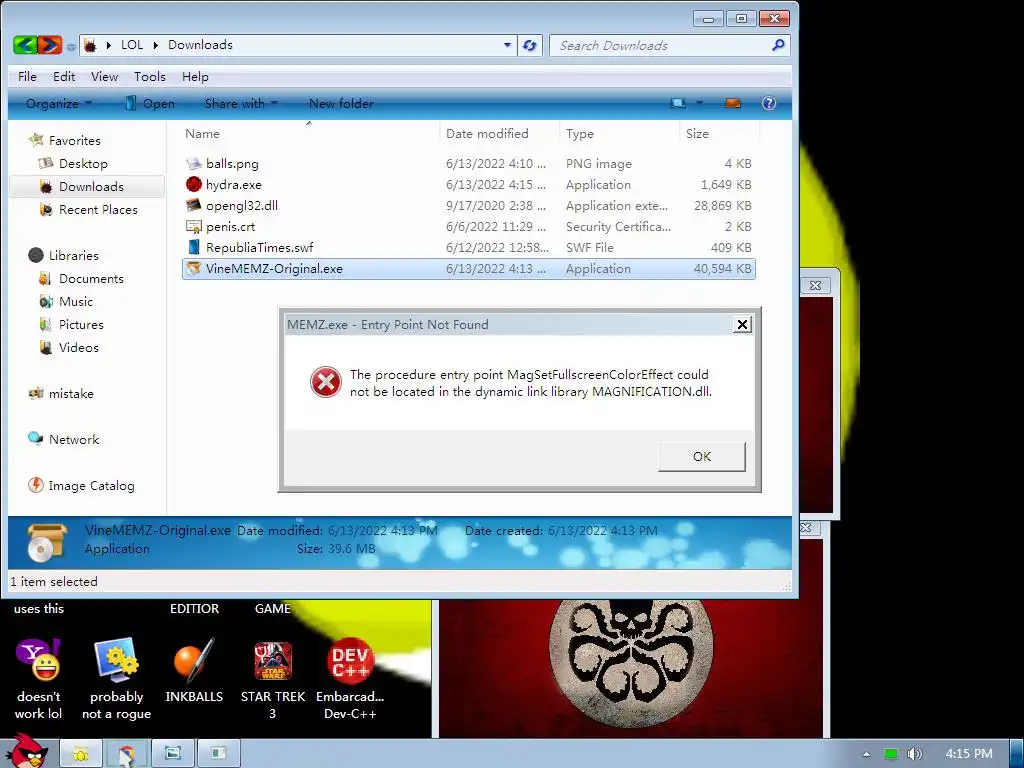Click the Open toolbar button

click(150, 103)
